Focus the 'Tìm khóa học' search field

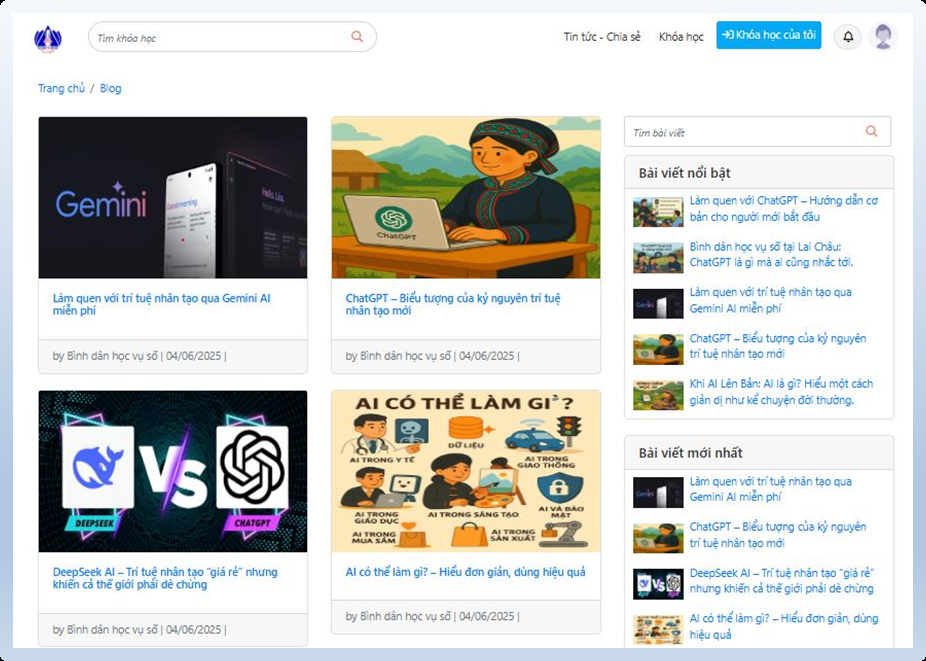(x=220, y=38)
